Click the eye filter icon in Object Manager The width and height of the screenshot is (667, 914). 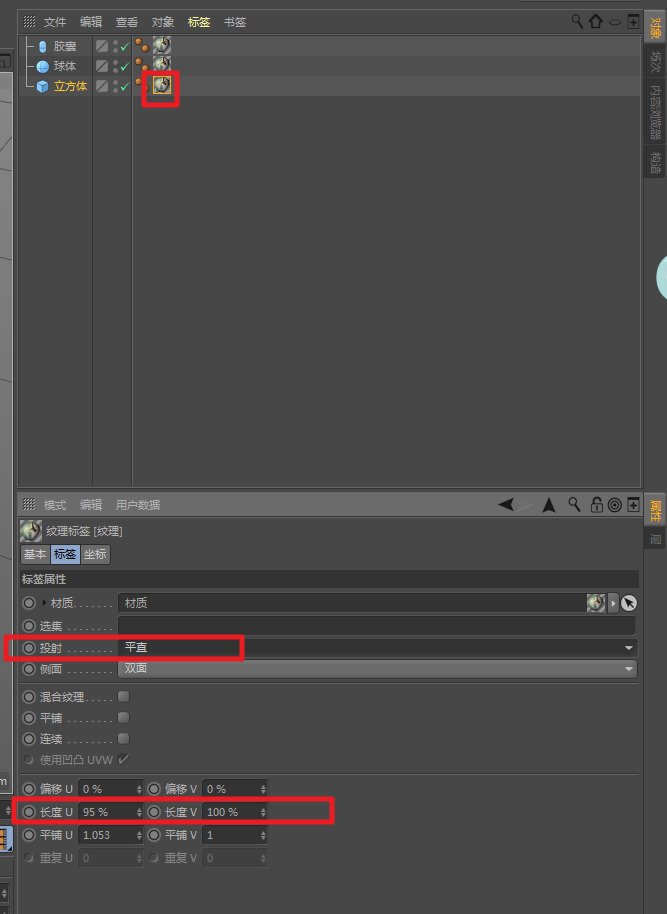tap(615, 23)
